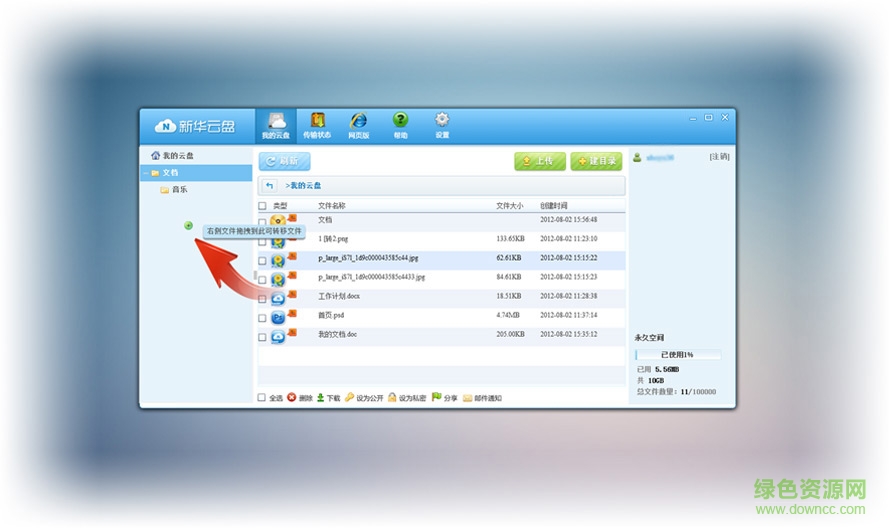Click the 总文件数量 11/100000 text

pyautogui.click(x=676, y=392)
